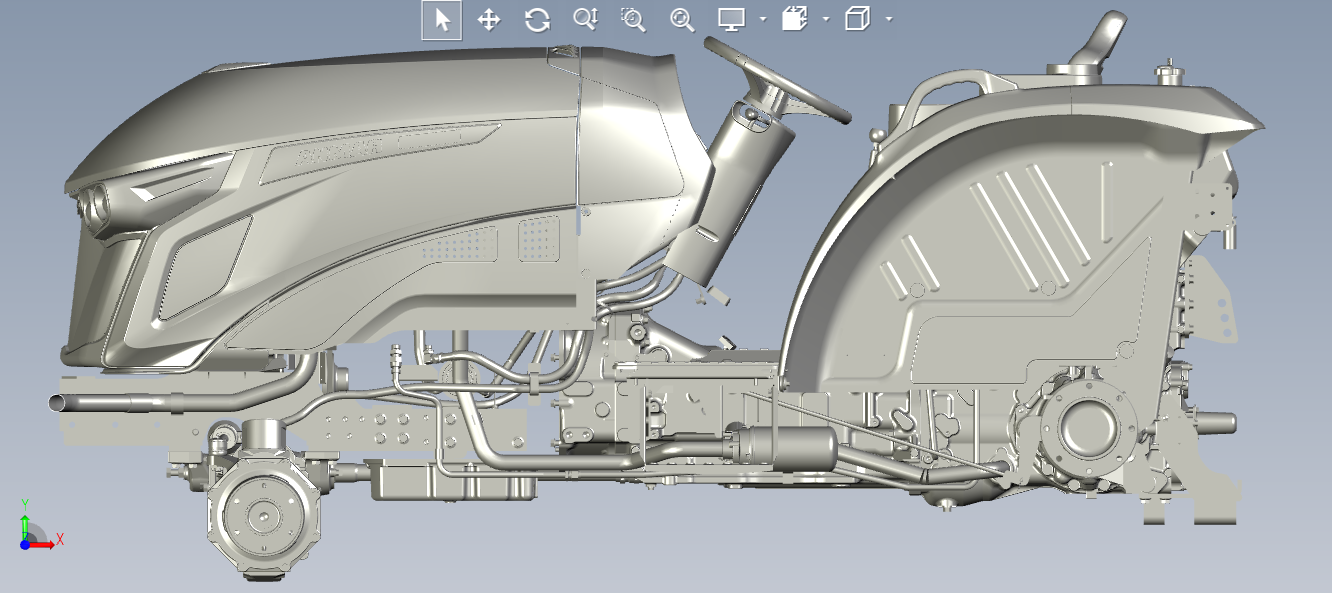Click the Zoom in/out magnifier tool
Viewport: 1332px width, 593px height.
tap(585, 20)
